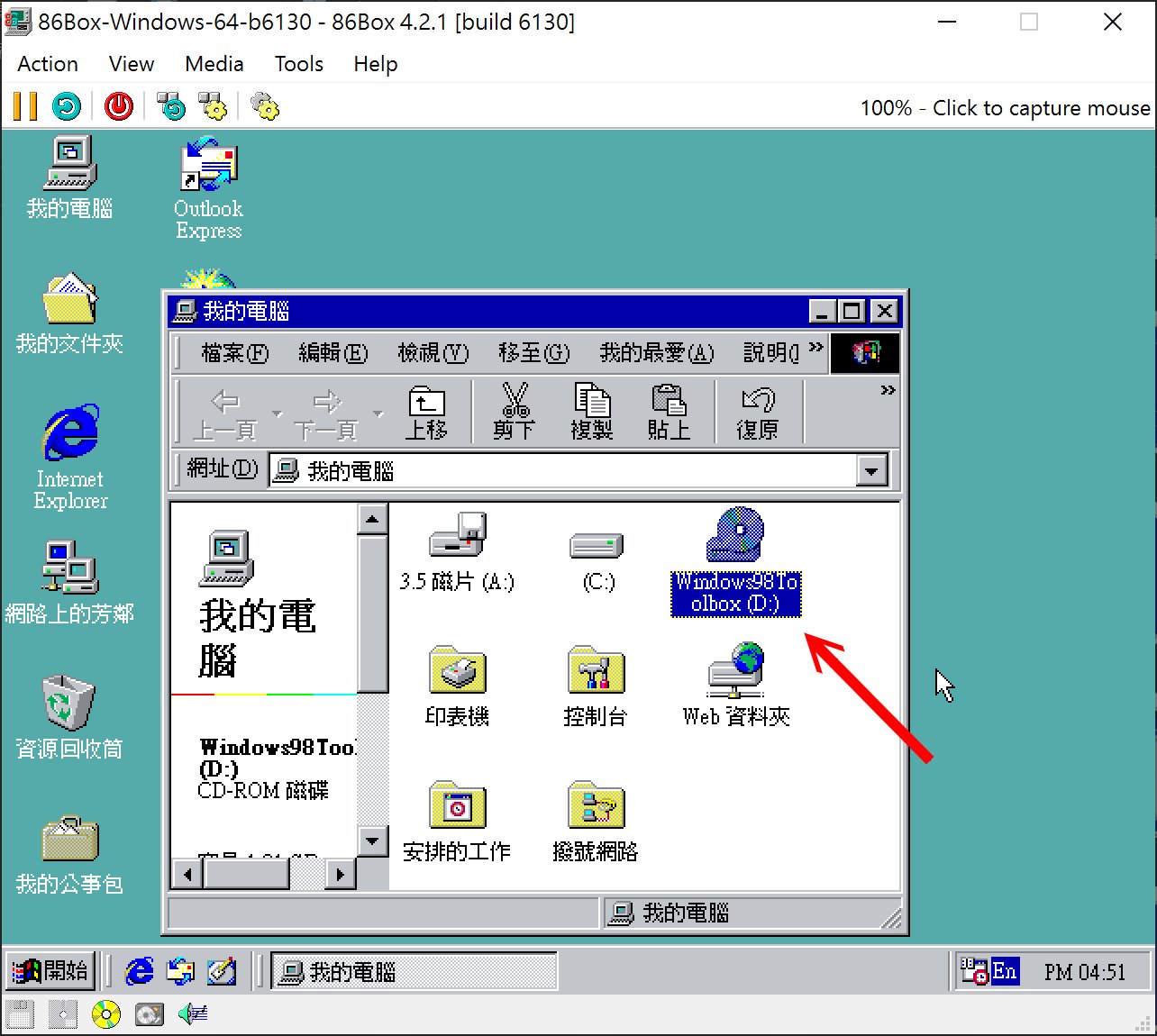Click the 複製 copy toolbar button

coord(592,413)
